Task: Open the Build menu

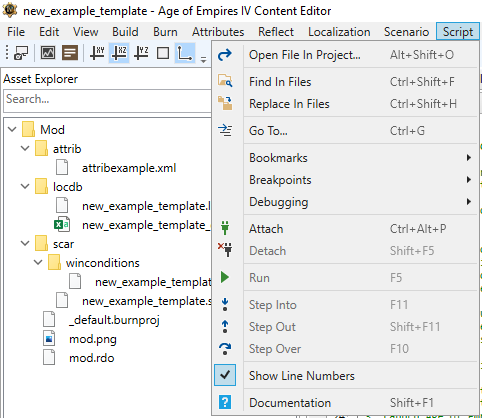Action: (125, 32)
